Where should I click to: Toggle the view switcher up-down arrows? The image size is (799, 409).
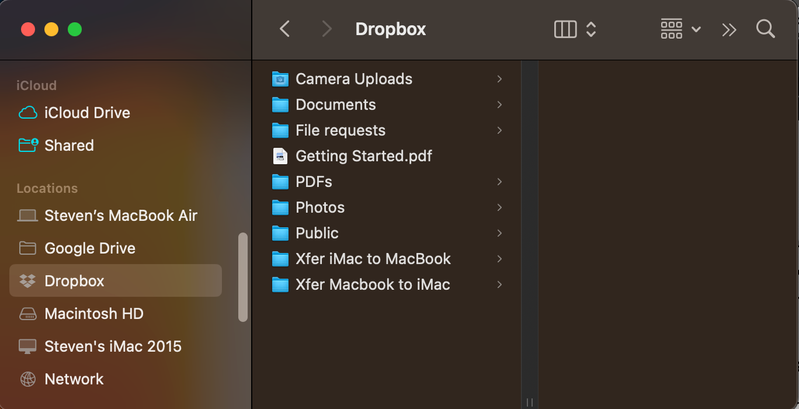(591, 29)
